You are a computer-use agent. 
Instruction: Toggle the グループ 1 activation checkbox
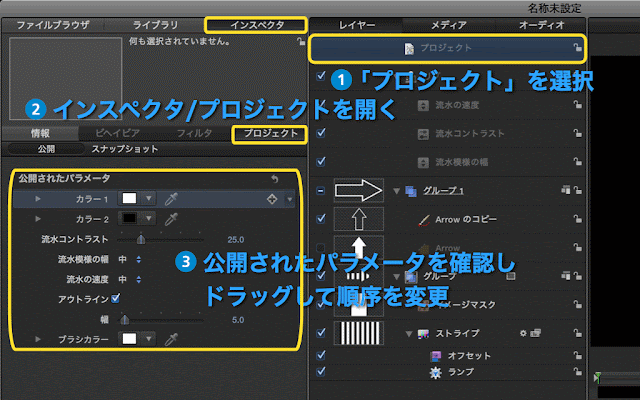coord(321,191)
